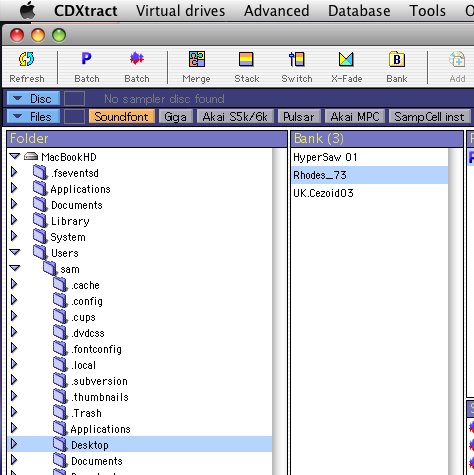Viewport: 474px width, 475px height.
Task: Open the Tools menu
Action: (427, 11)
